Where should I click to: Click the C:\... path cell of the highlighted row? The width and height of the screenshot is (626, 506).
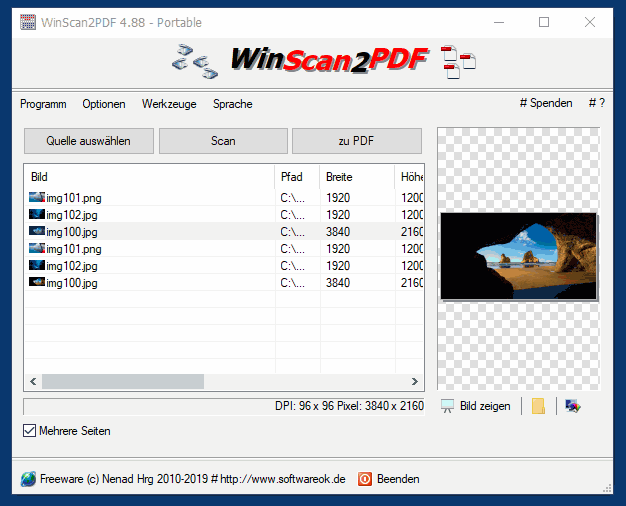(x=293, y=232)
